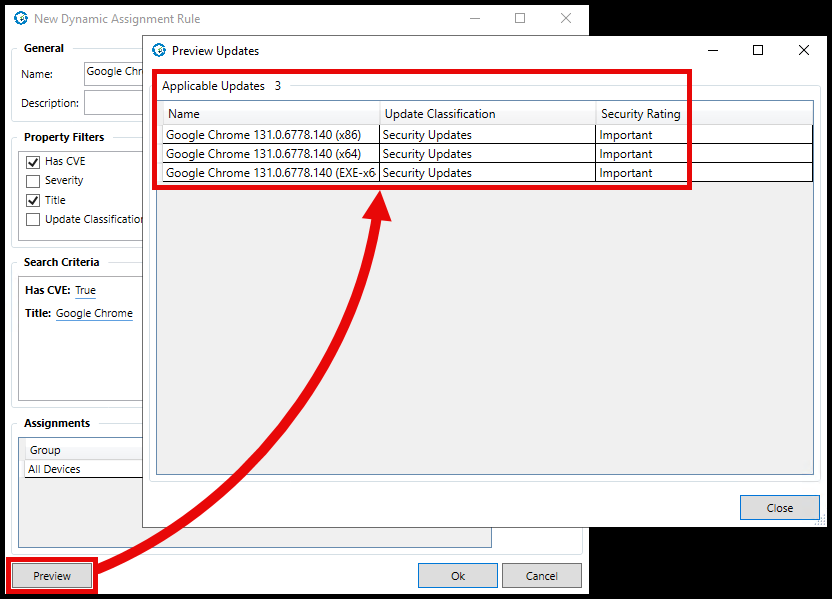
Task: Focus the rule Name input field
Action: pyautogui.click(x=114, y=73)
